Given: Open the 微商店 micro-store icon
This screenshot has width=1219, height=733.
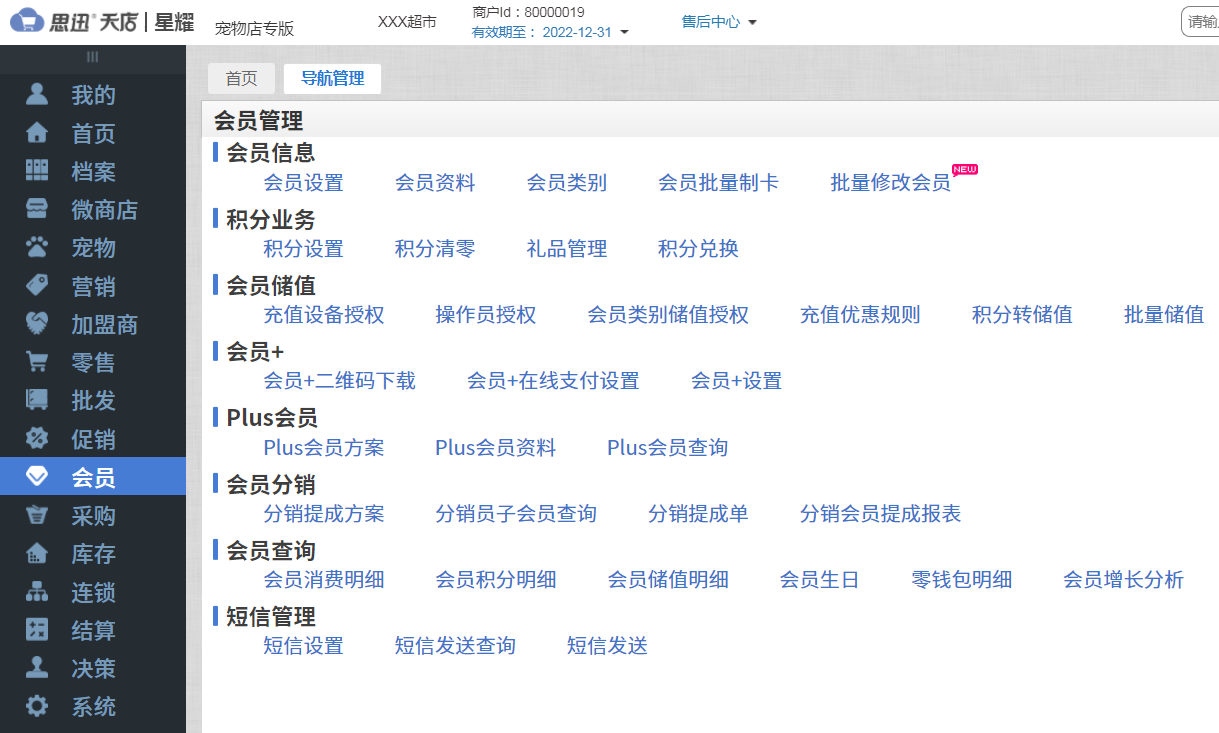Looking at the screenshot, I should coord(38,209).
